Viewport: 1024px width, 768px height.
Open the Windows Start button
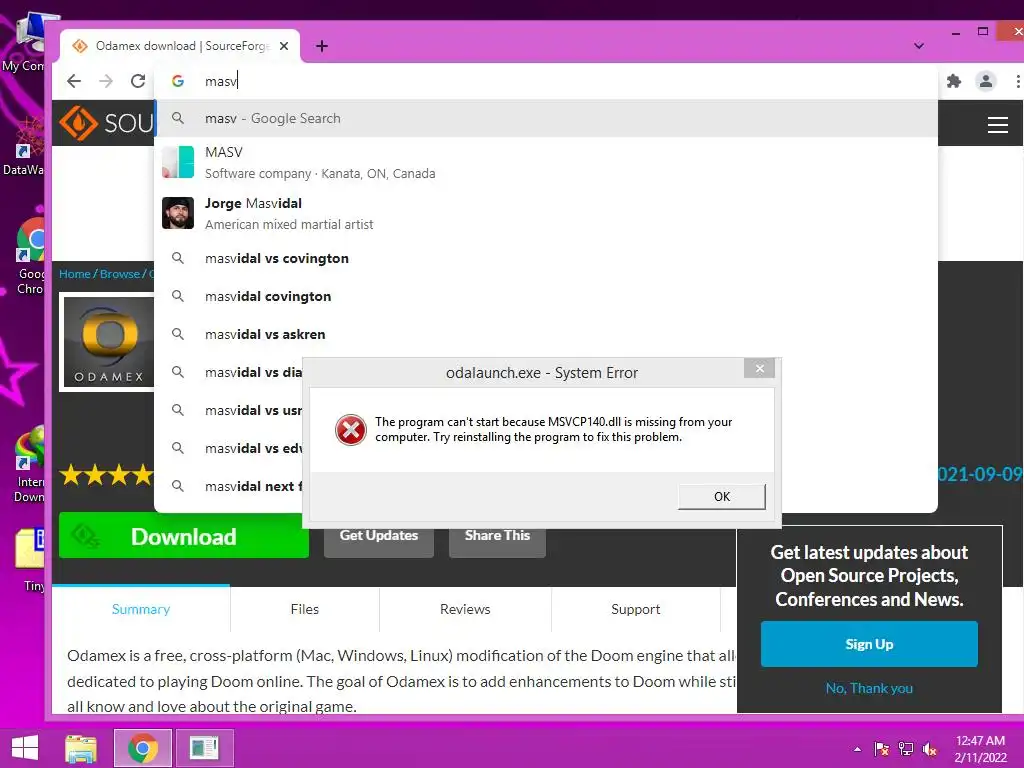tap(25, 748)
